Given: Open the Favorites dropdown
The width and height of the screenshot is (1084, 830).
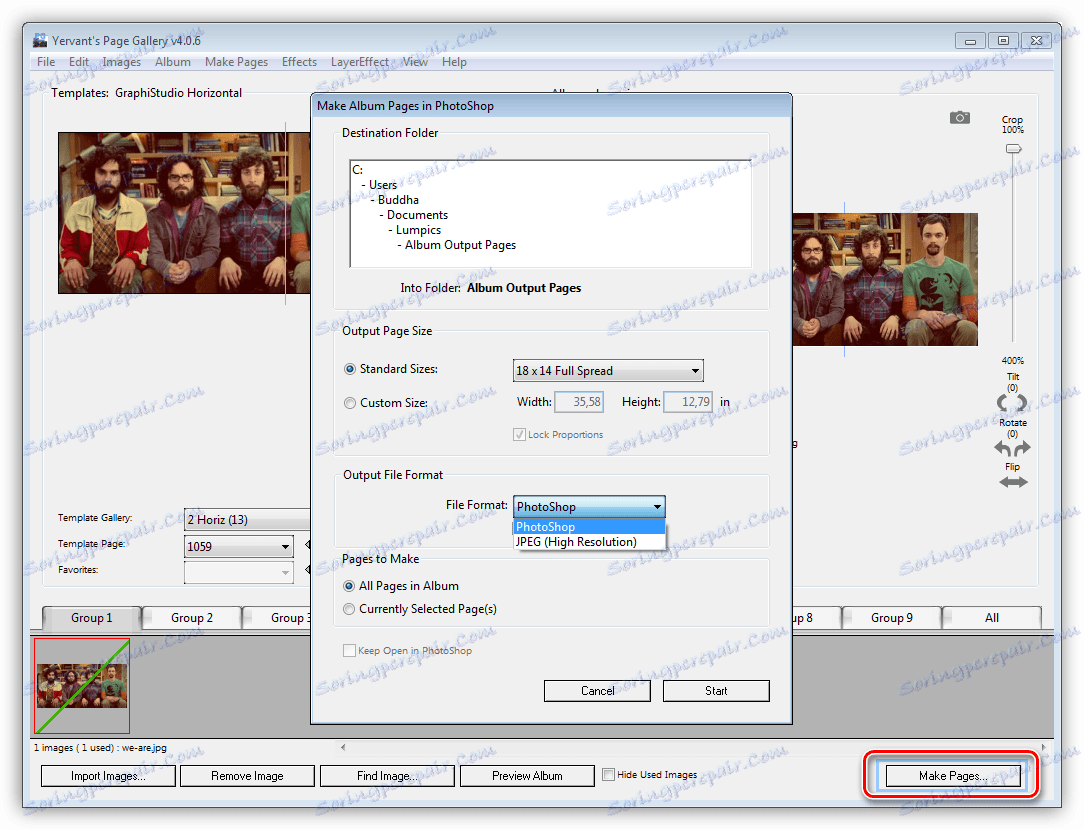Looking at the screenshot, I should (239, 572).
